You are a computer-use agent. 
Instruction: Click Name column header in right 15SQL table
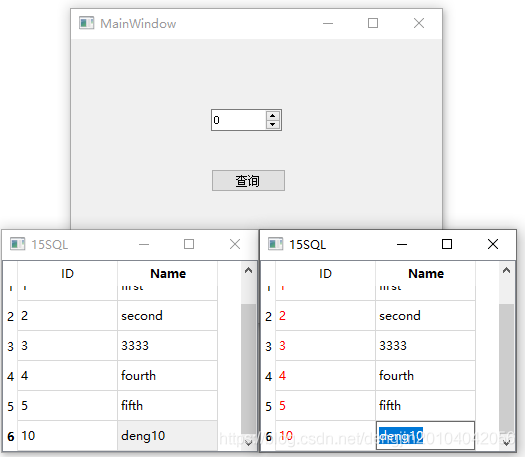pyautogui.click(x=426, y=274)
